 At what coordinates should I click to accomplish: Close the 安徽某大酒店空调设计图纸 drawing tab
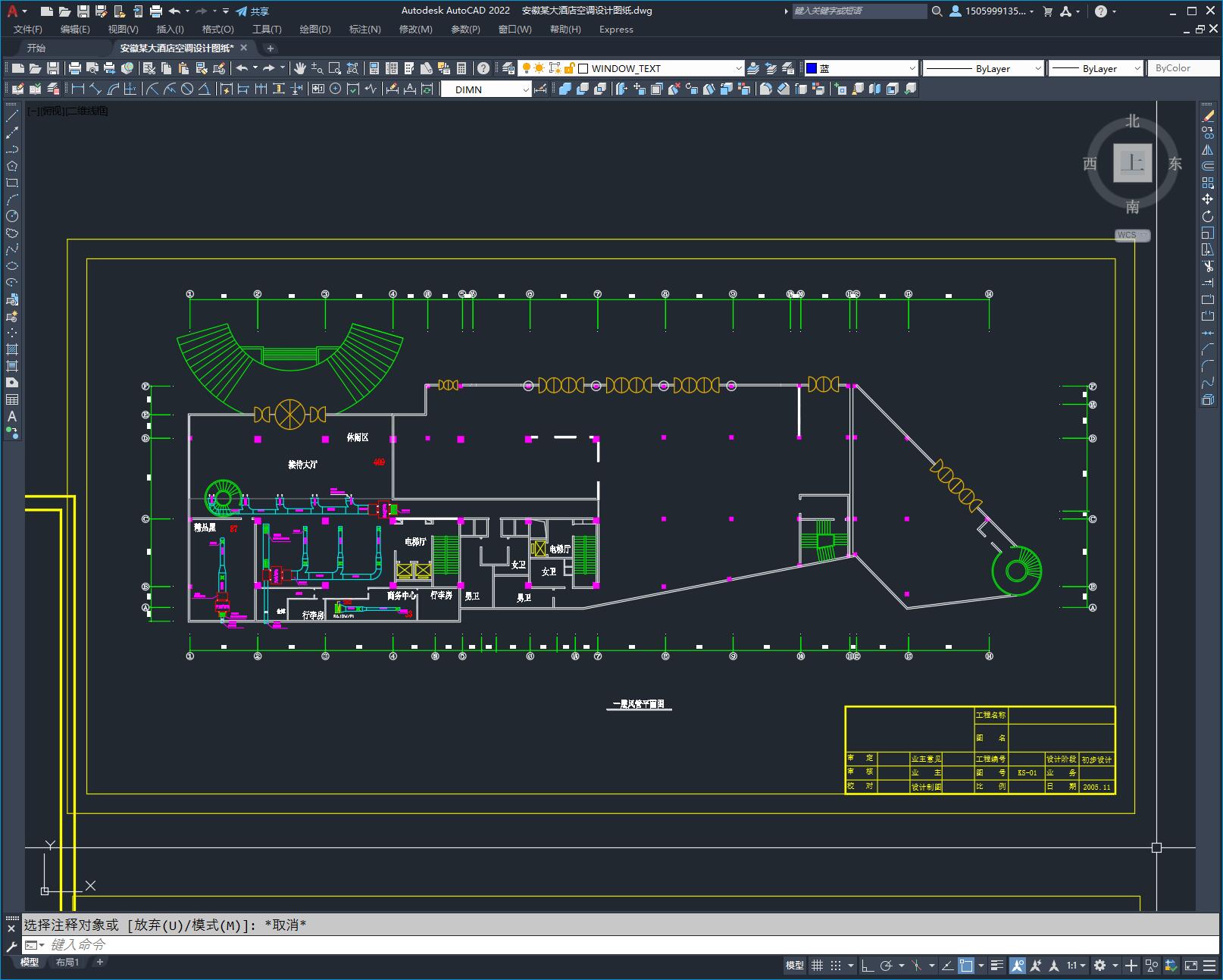[244, 48]
